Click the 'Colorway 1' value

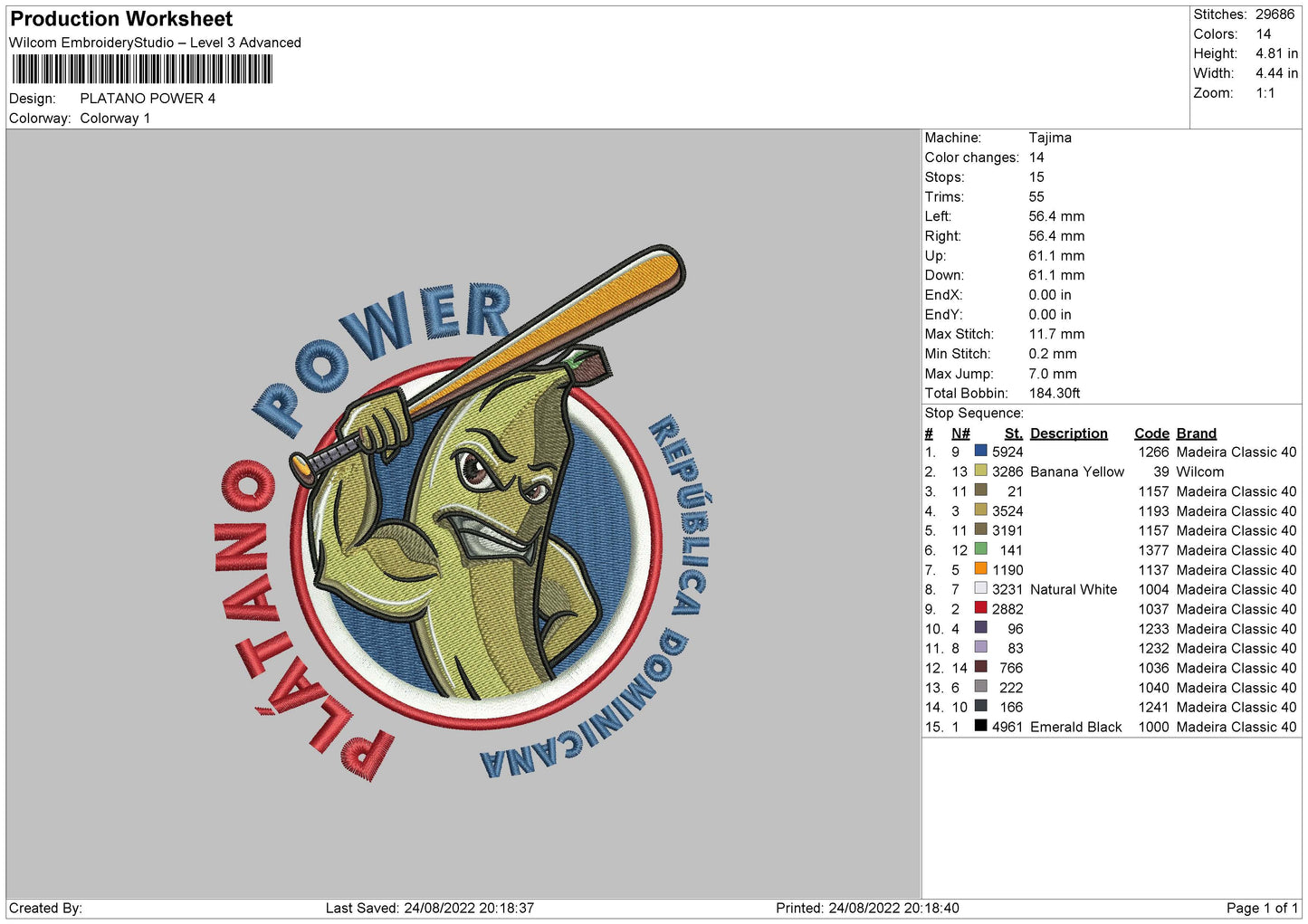pyautogui.click(x=115, y=119)
